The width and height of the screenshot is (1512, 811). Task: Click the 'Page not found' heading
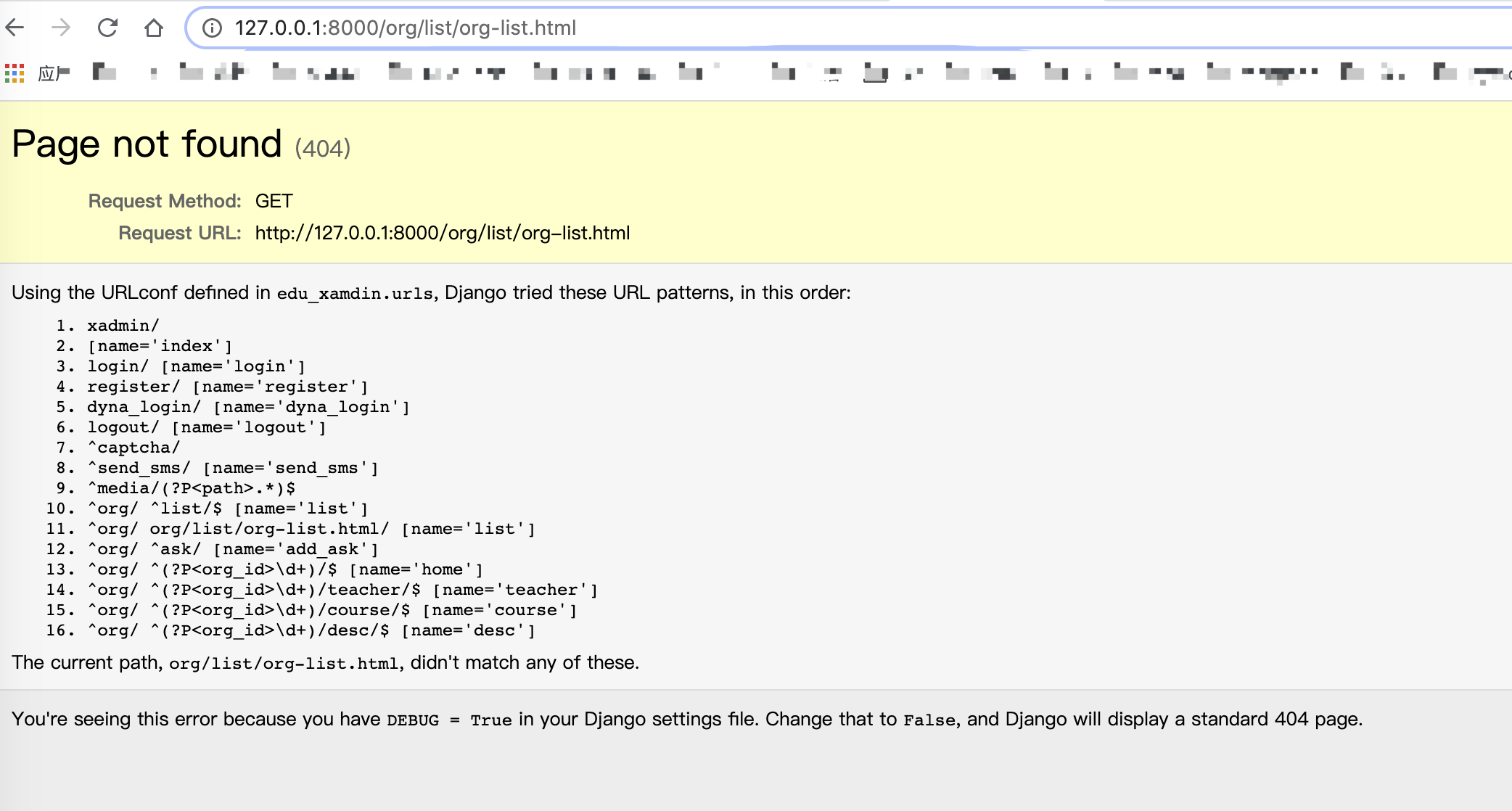pyautogui.click(x=147, y=144)
